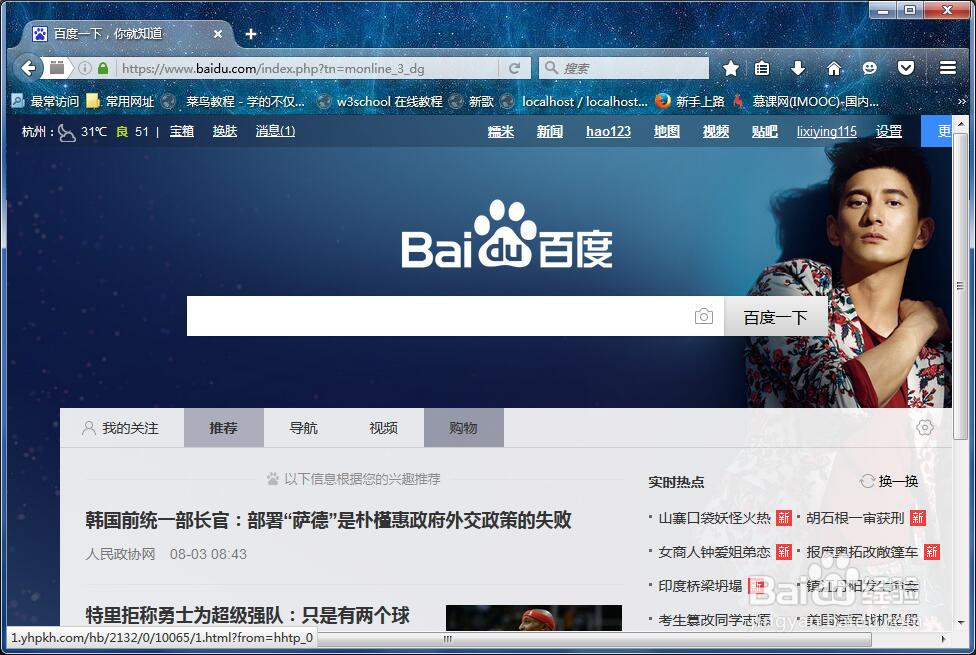Click the camera image-search icon
Viewport: 976px width, 655px height.
[703, 316]
